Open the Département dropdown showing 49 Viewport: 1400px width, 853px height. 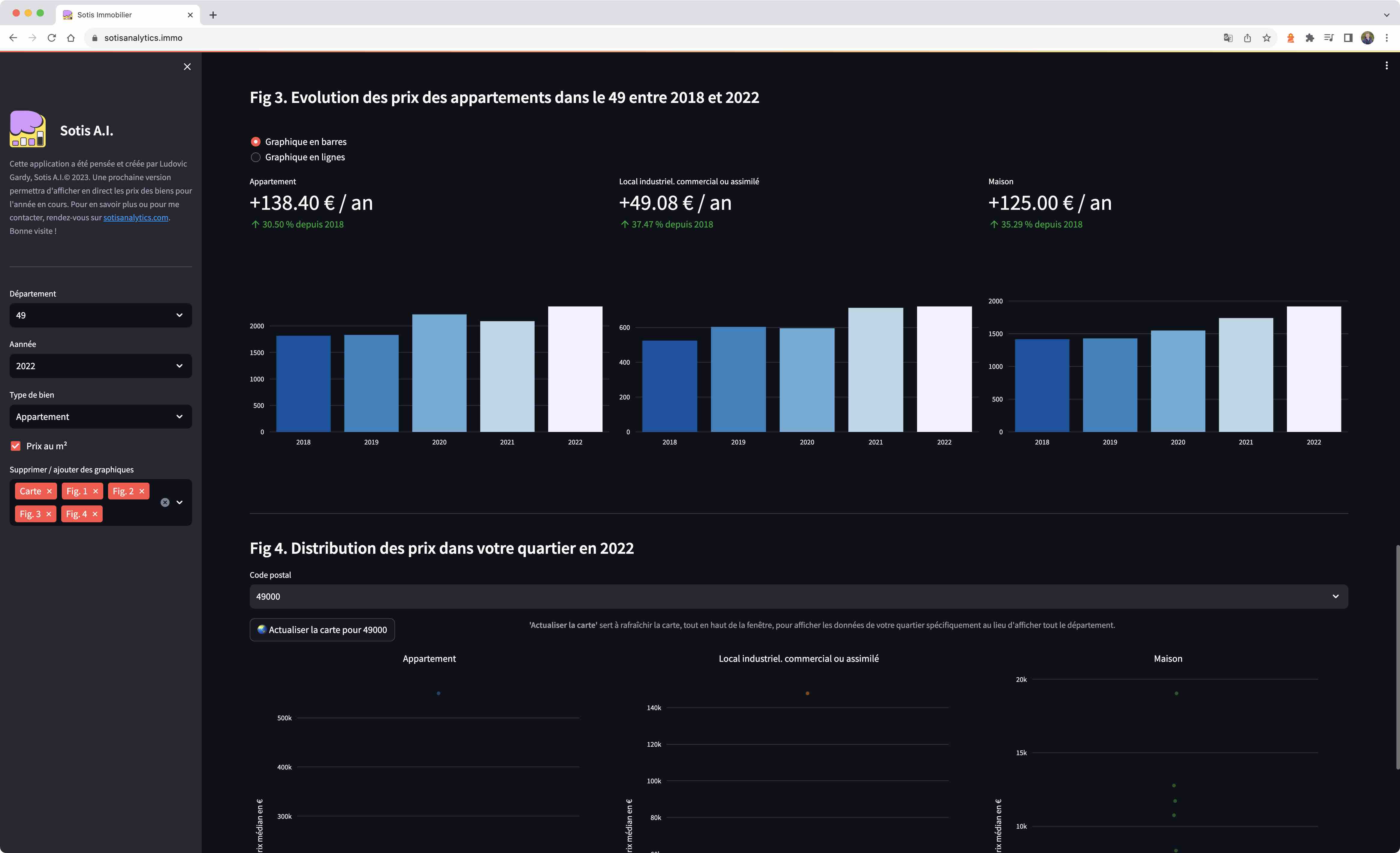(101, 315)
